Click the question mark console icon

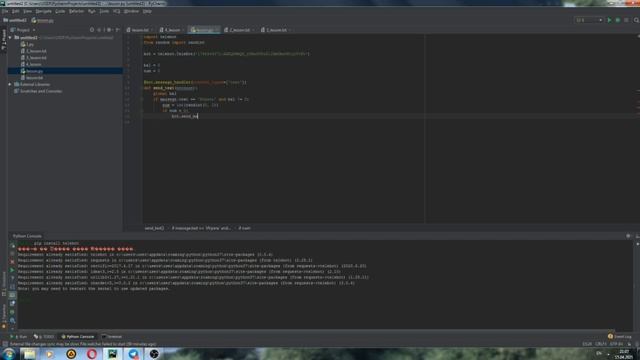(12, 278)
